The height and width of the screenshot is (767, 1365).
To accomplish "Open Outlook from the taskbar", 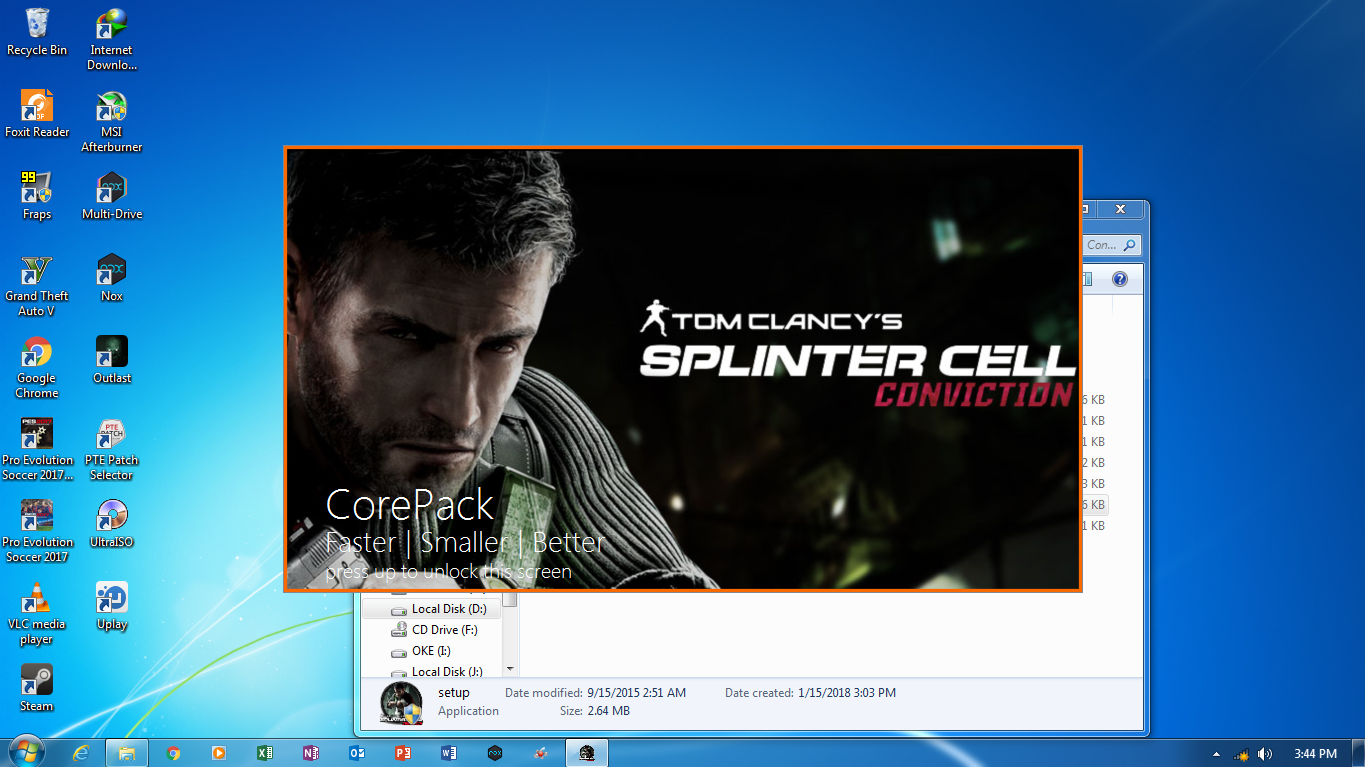I will [x=357, y=753].
